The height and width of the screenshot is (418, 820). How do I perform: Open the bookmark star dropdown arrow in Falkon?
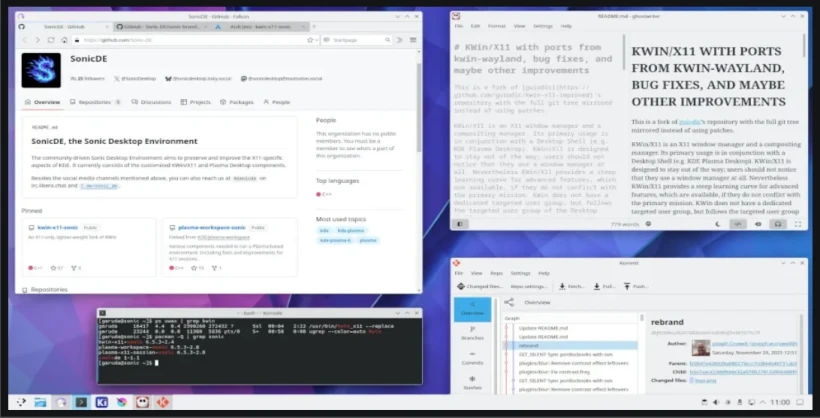[316, 40]
